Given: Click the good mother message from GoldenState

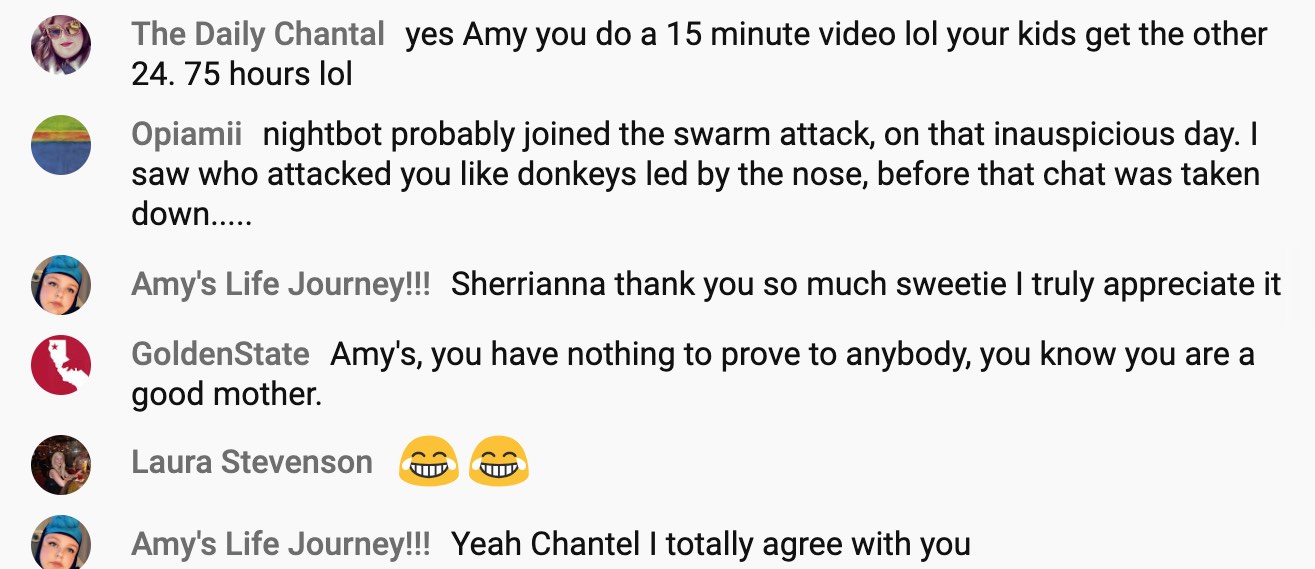Looking at the screenshot, I should tap(693, 374).
